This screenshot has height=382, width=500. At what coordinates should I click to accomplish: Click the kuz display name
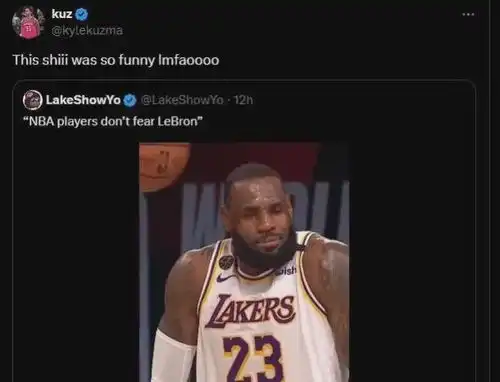pos(62,14)
